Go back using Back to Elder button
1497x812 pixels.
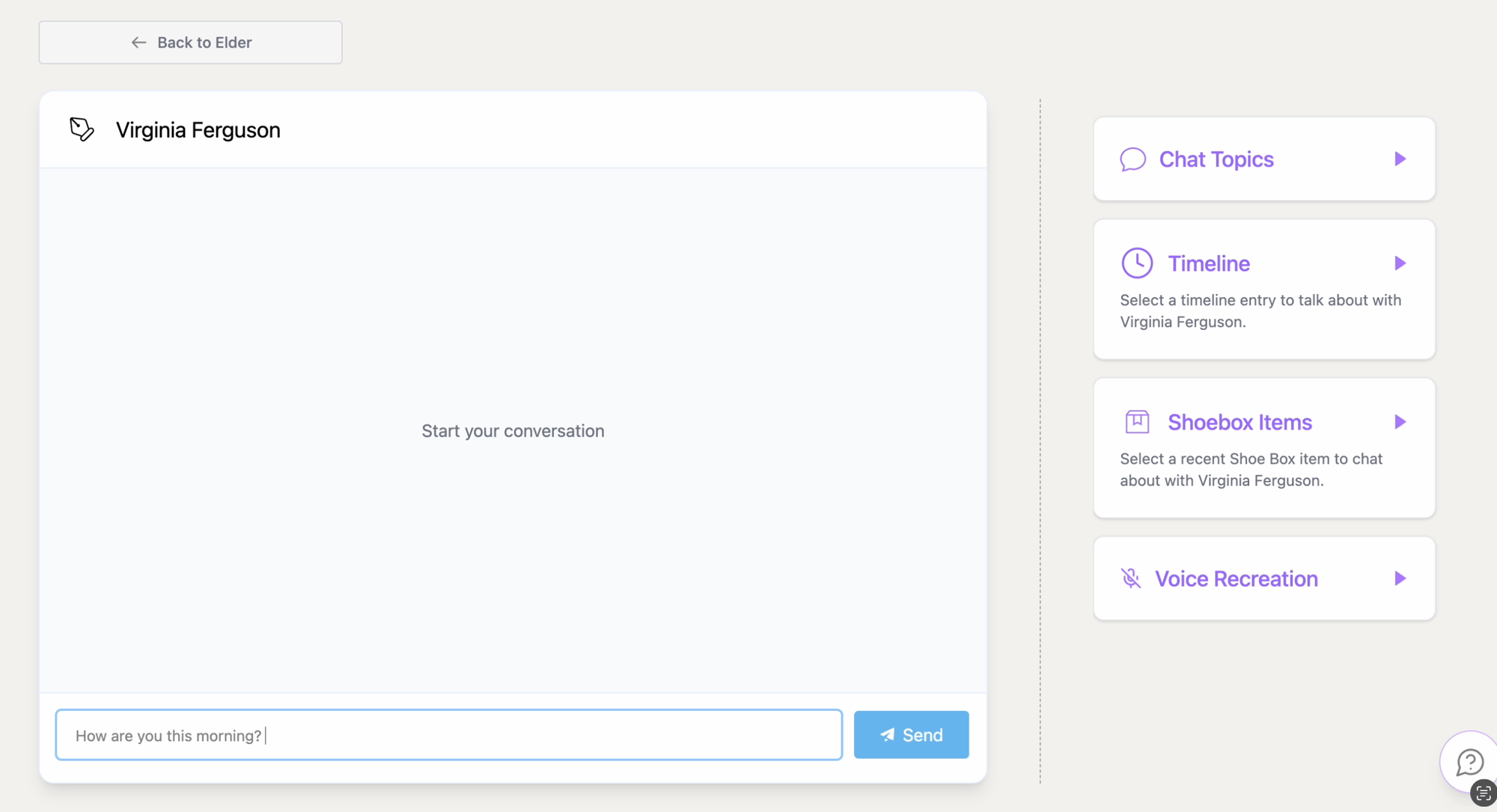point(191,43)
